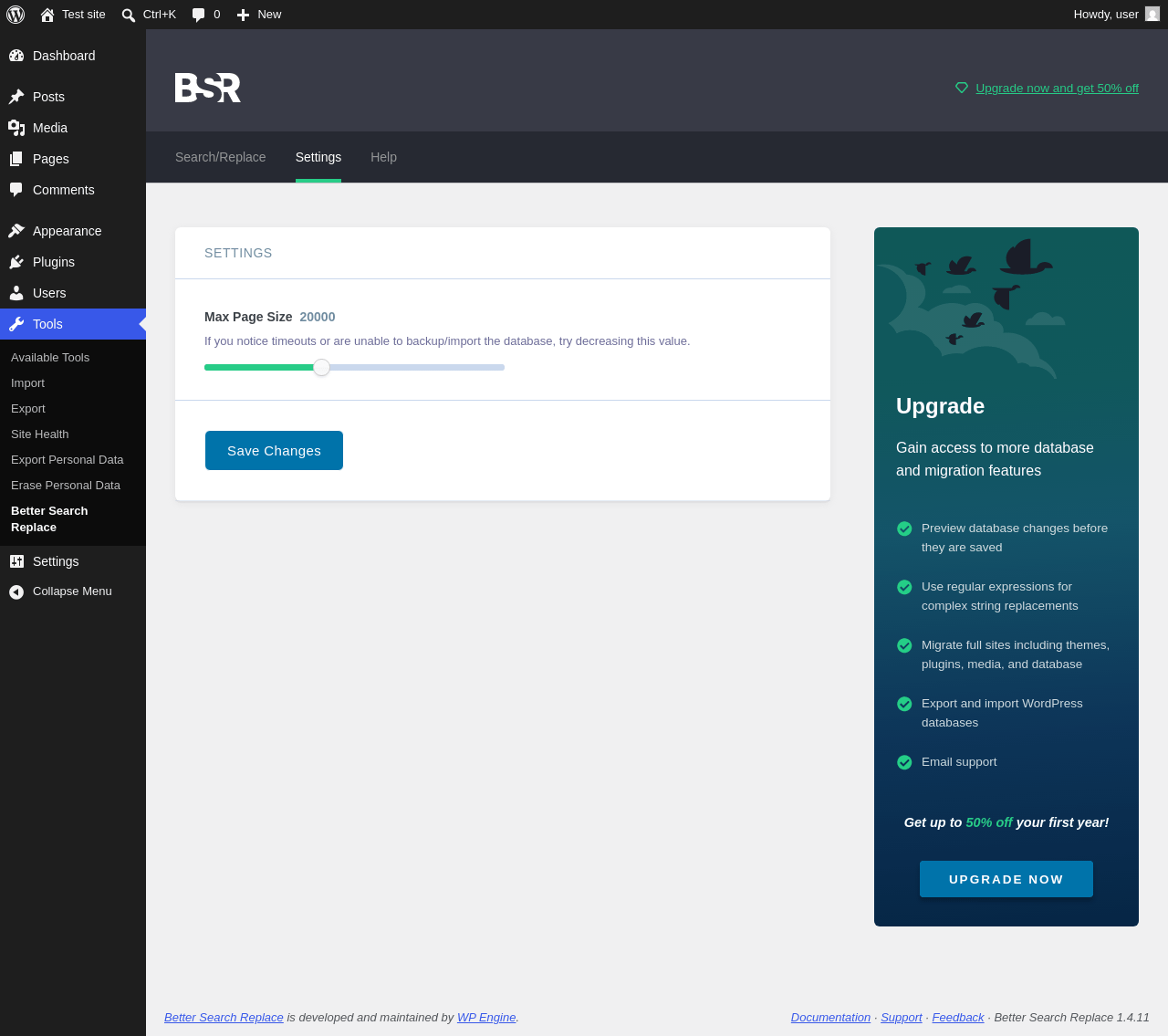Click the Posts pushpin icon
The width and height of the screenshot is (1168, 1036).
tap(16, 97)
